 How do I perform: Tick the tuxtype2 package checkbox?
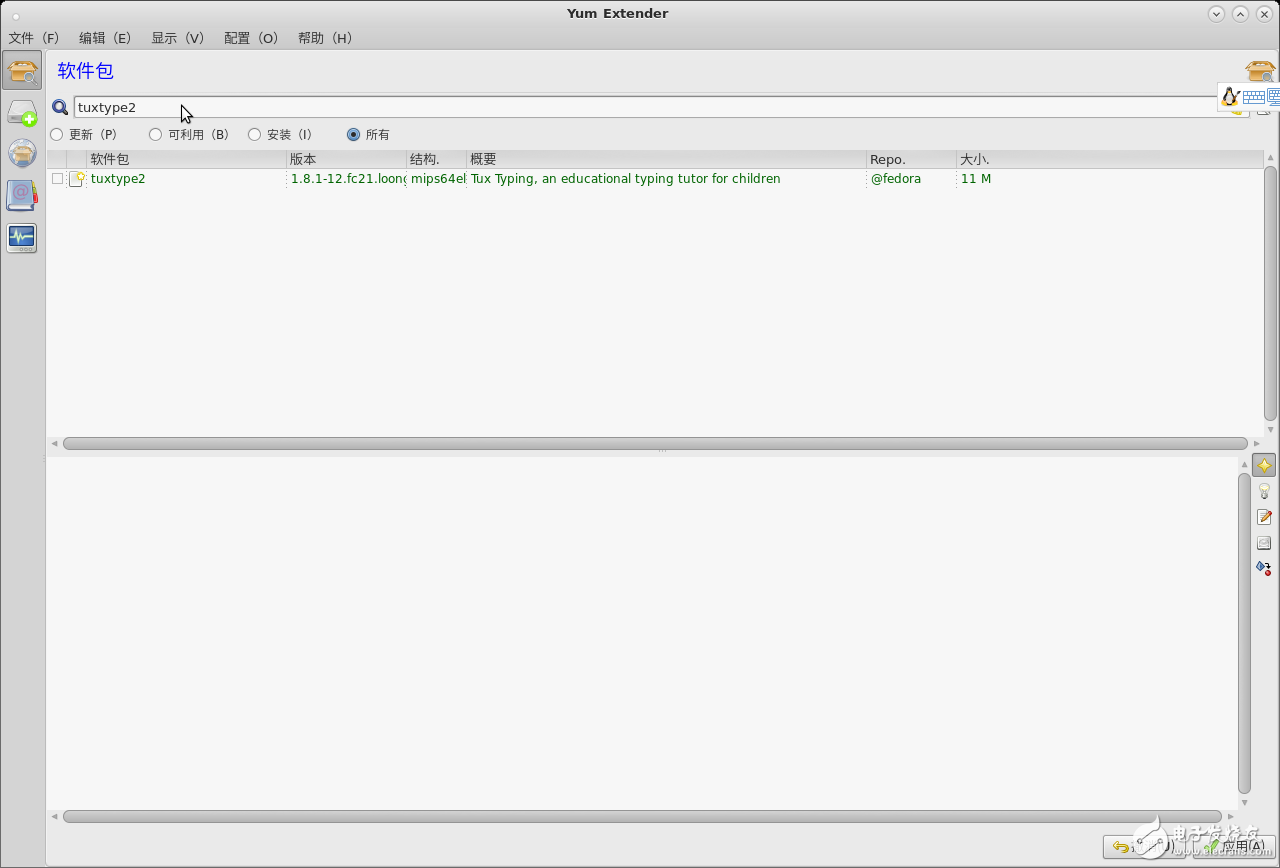(58, 179)
